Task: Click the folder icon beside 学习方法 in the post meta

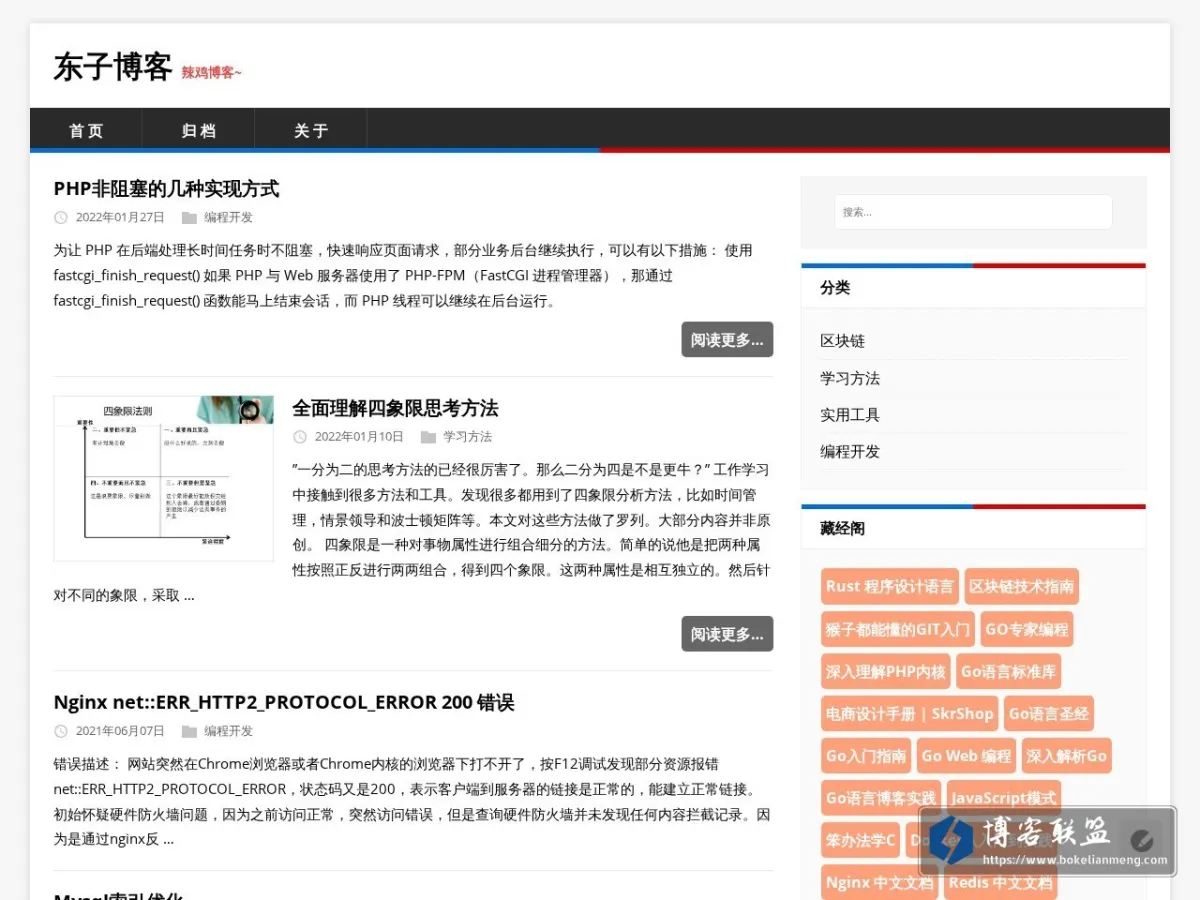Action: pyautogui.click(x=428, y=437)
